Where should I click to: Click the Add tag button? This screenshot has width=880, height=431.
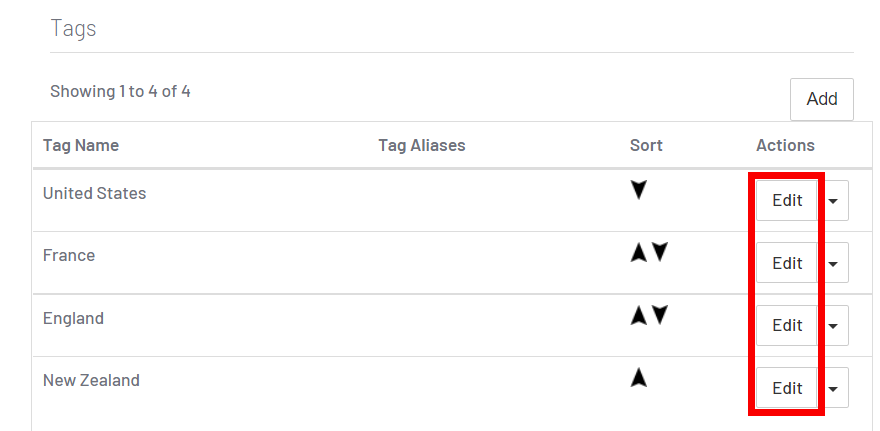822,99
